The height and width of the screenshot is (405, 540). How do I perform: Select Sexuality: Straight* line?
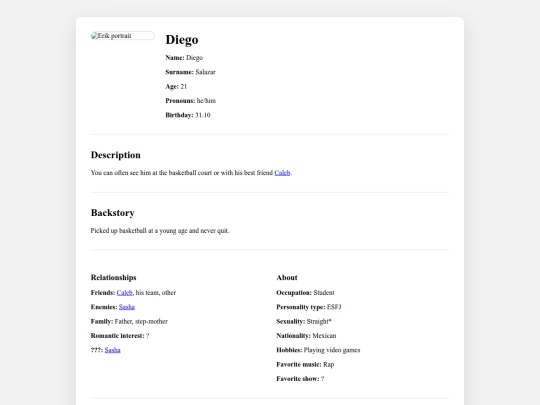tap(304, 322)
